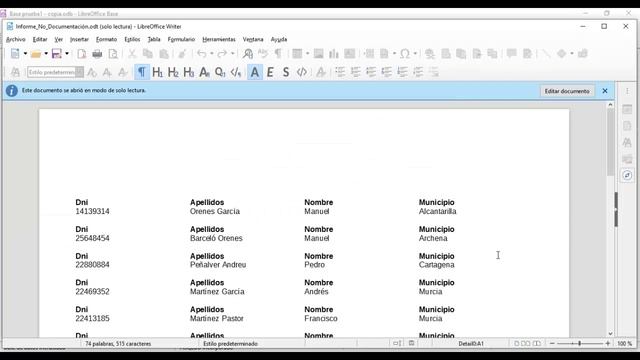Open Styles panel icon in sidebar
The width and height of the screenshot is (640, 360).
(627, 142)
